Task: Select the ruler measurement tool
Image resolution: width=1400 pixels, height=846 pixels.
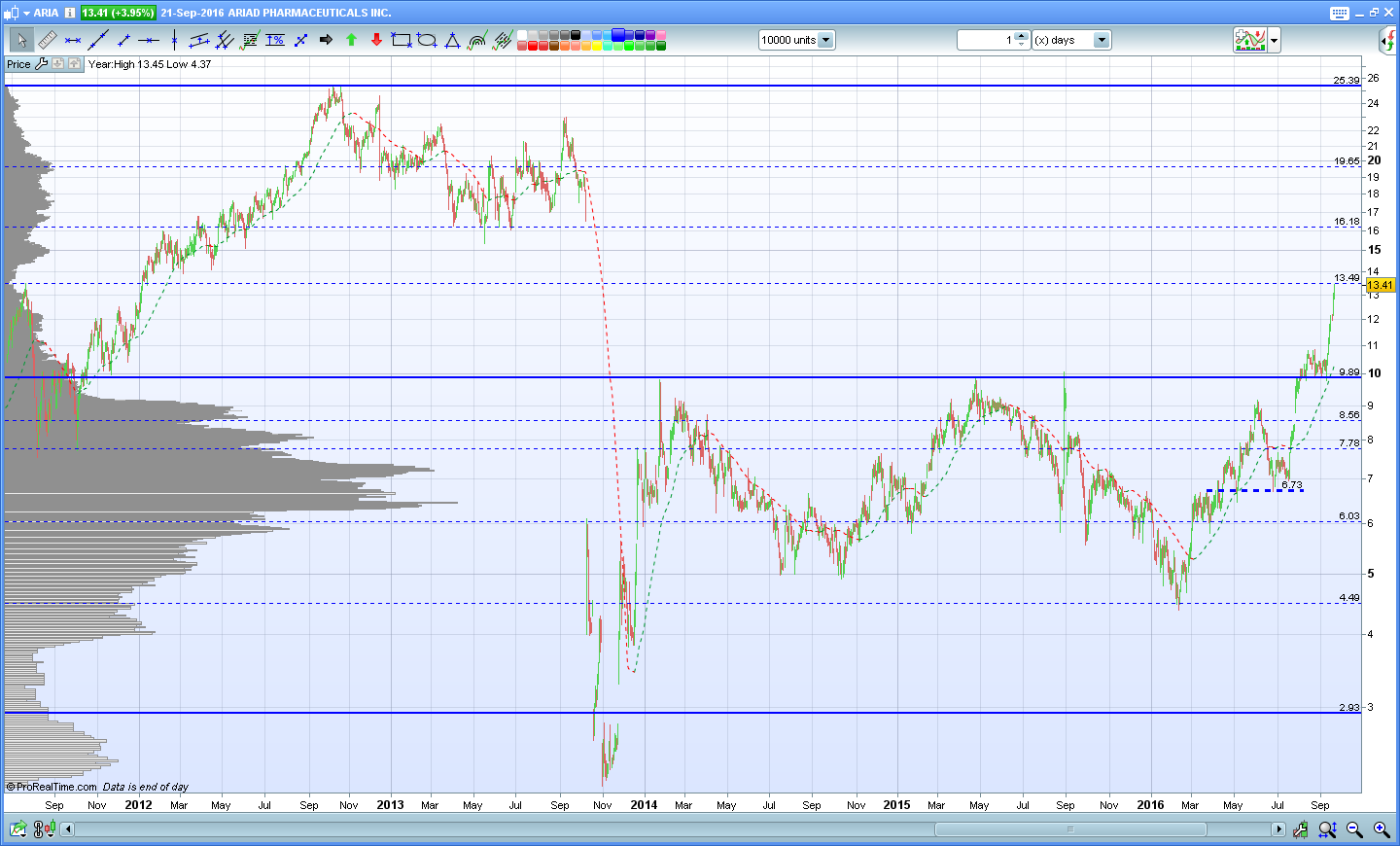Action: pos(48,40)
